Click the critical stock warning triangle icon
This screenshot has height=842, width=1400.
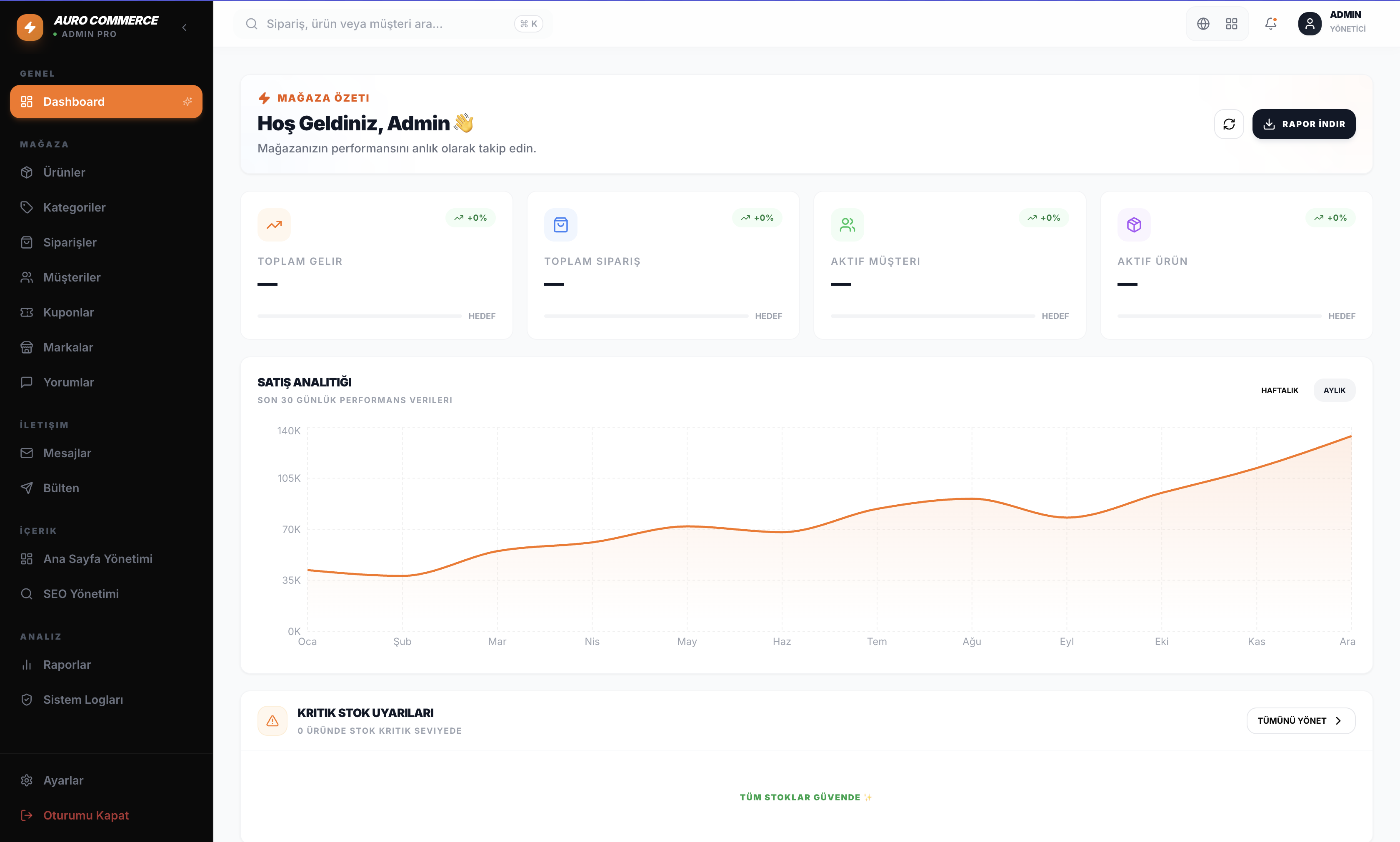[x=272, y=720]
